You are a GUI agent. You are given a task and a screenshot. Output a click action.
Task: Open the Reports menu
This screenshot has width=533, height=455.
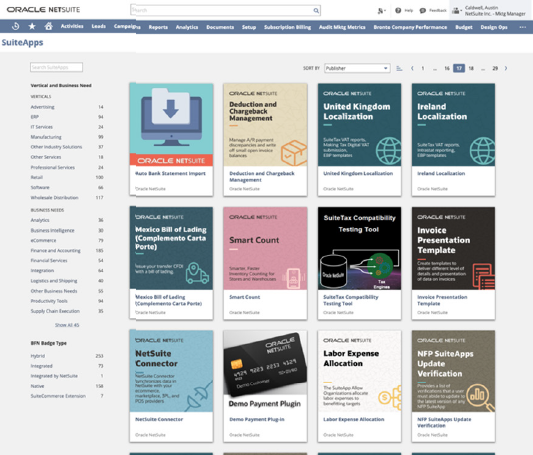158,27
